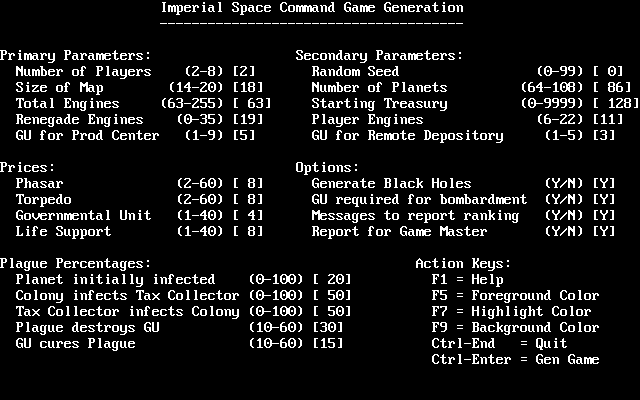Toggle the Generate Black Holes option
640x400 pixels.
[604, 184]
